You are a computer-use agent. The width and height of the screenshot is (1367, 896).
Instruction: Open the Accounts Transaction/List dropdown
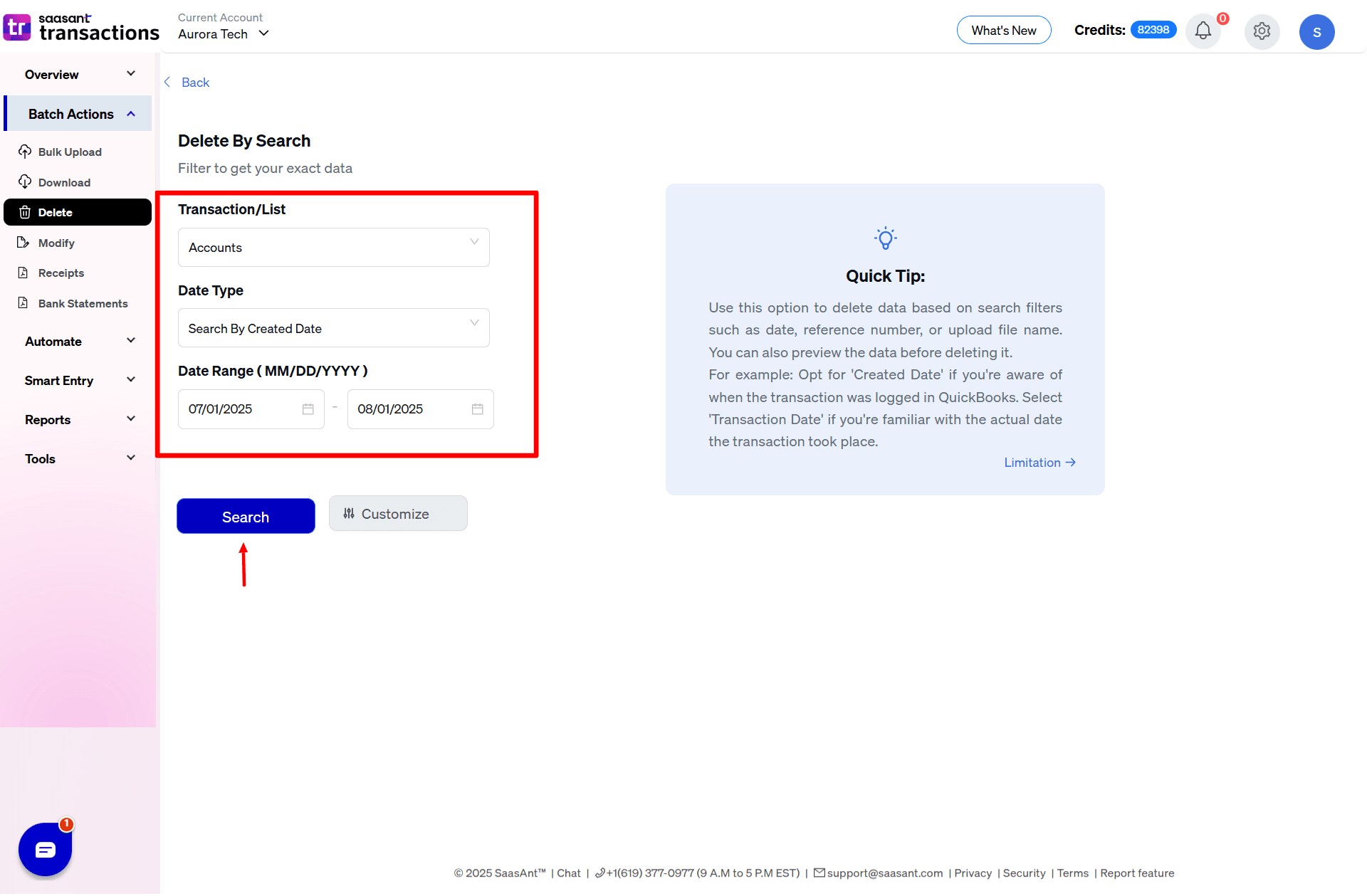point(332,247)
